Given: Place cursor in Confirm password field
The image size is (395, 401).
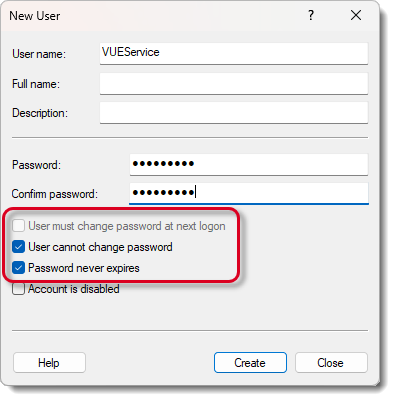Looking at the screenshot, I should (x=249, y=193).
